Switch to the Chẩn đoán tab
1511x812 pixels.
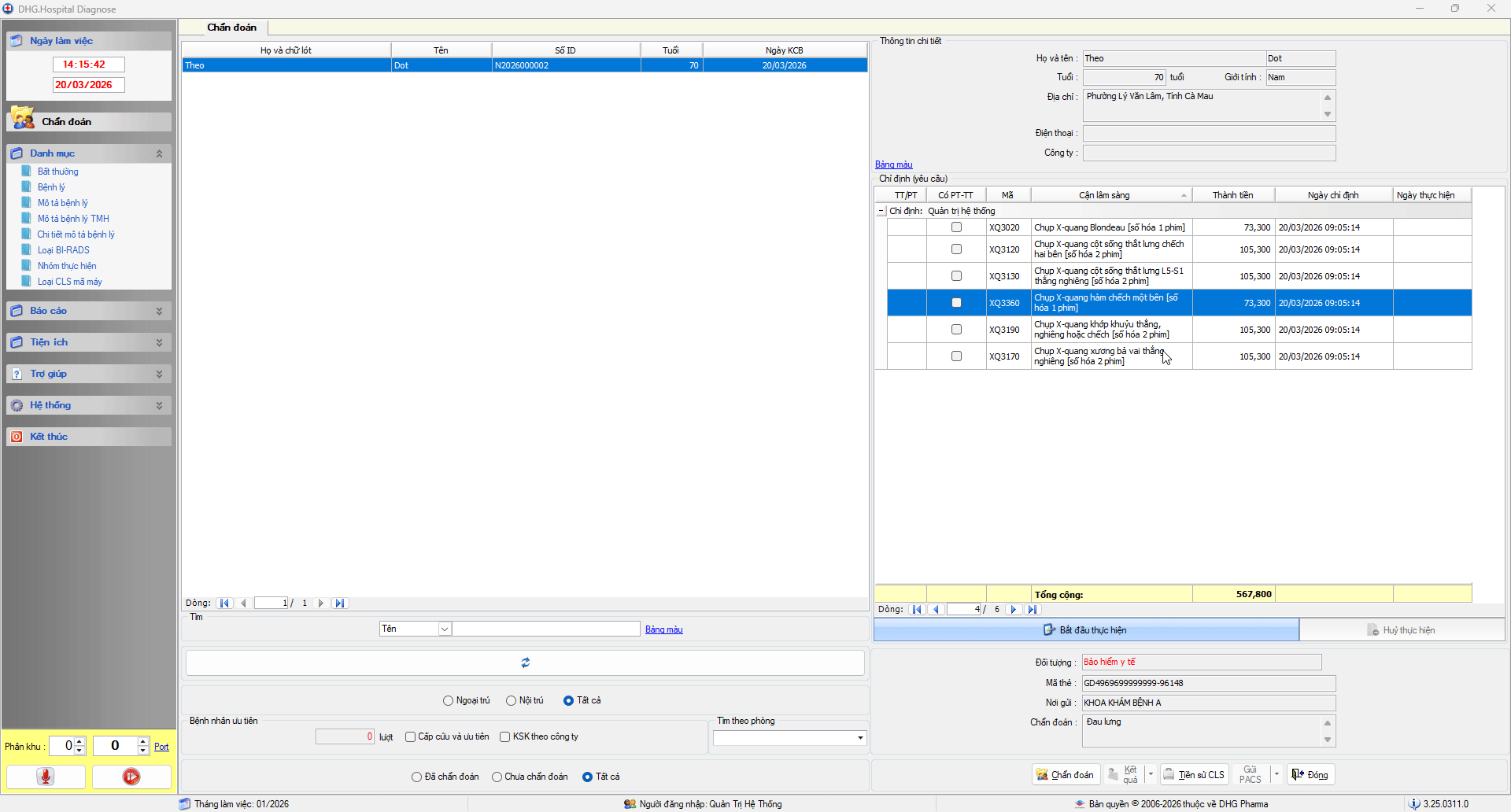point(231,28)
